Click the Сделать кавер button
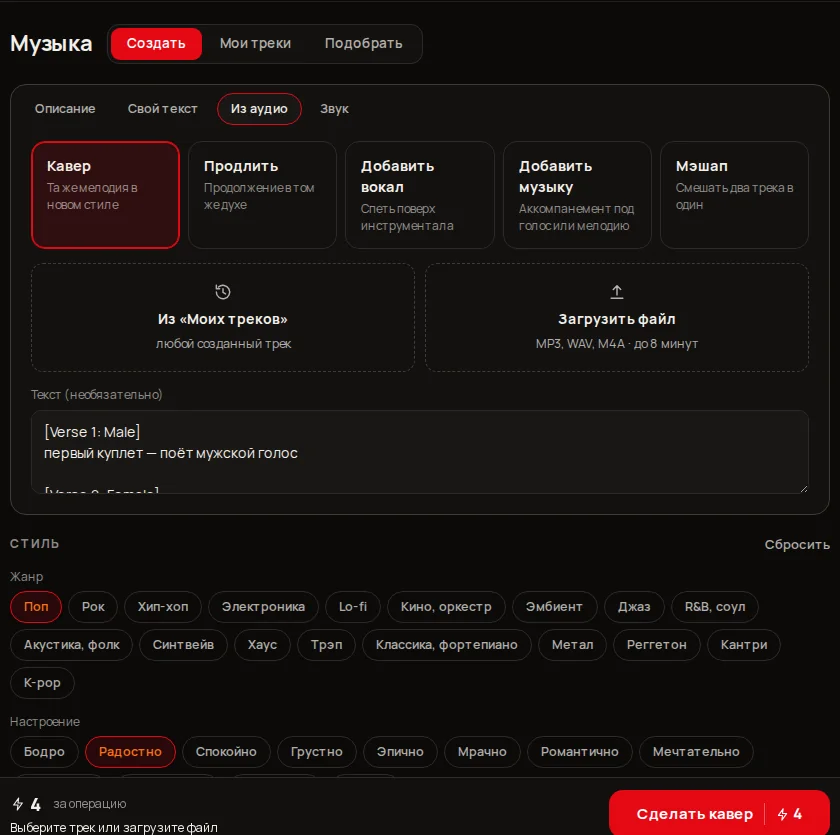Image resolution: width=840 pixels, height=835 pixels. click(x=719, y=814)
